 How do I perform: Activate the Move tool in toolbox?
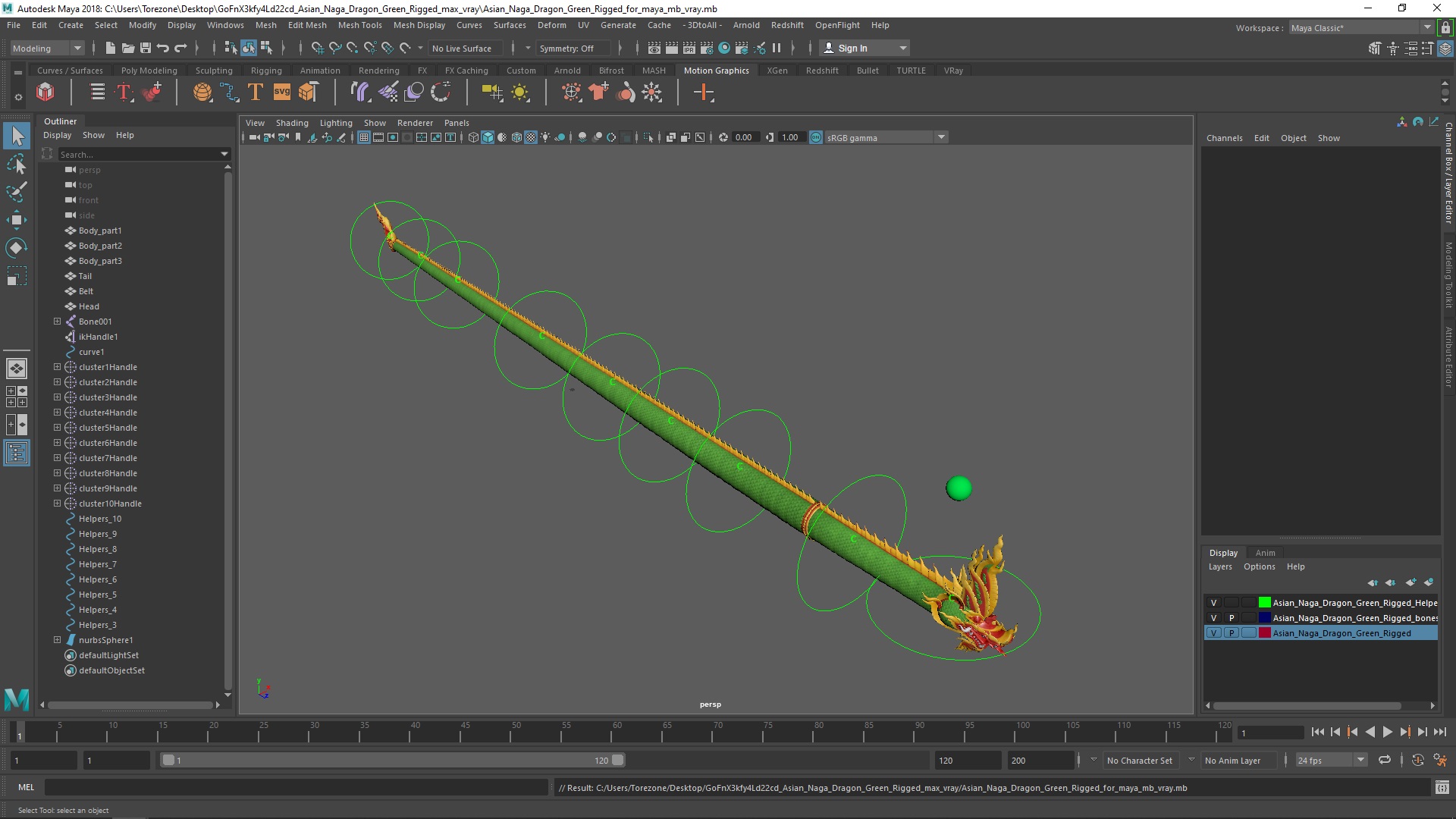17,220
